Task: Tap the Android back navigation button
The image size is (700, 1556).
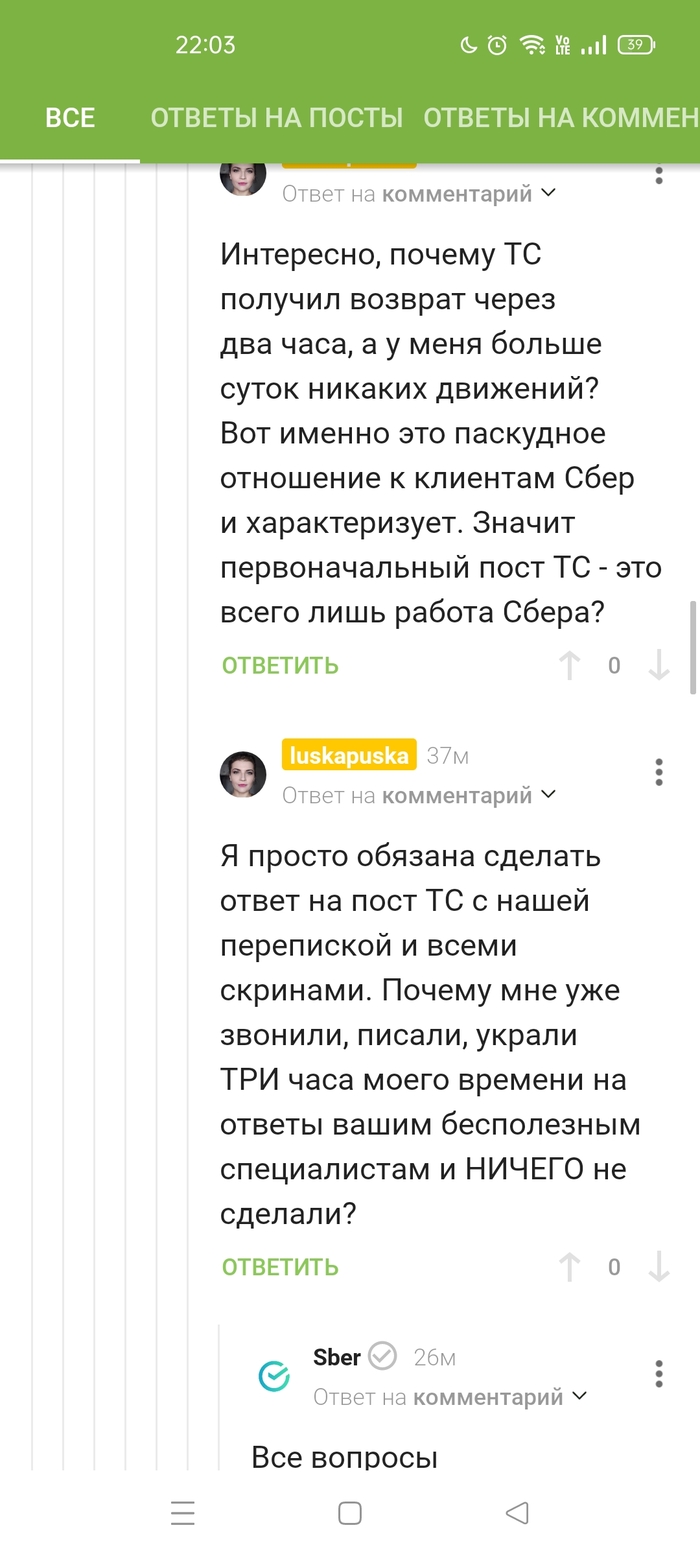Action: point(517,1513)
